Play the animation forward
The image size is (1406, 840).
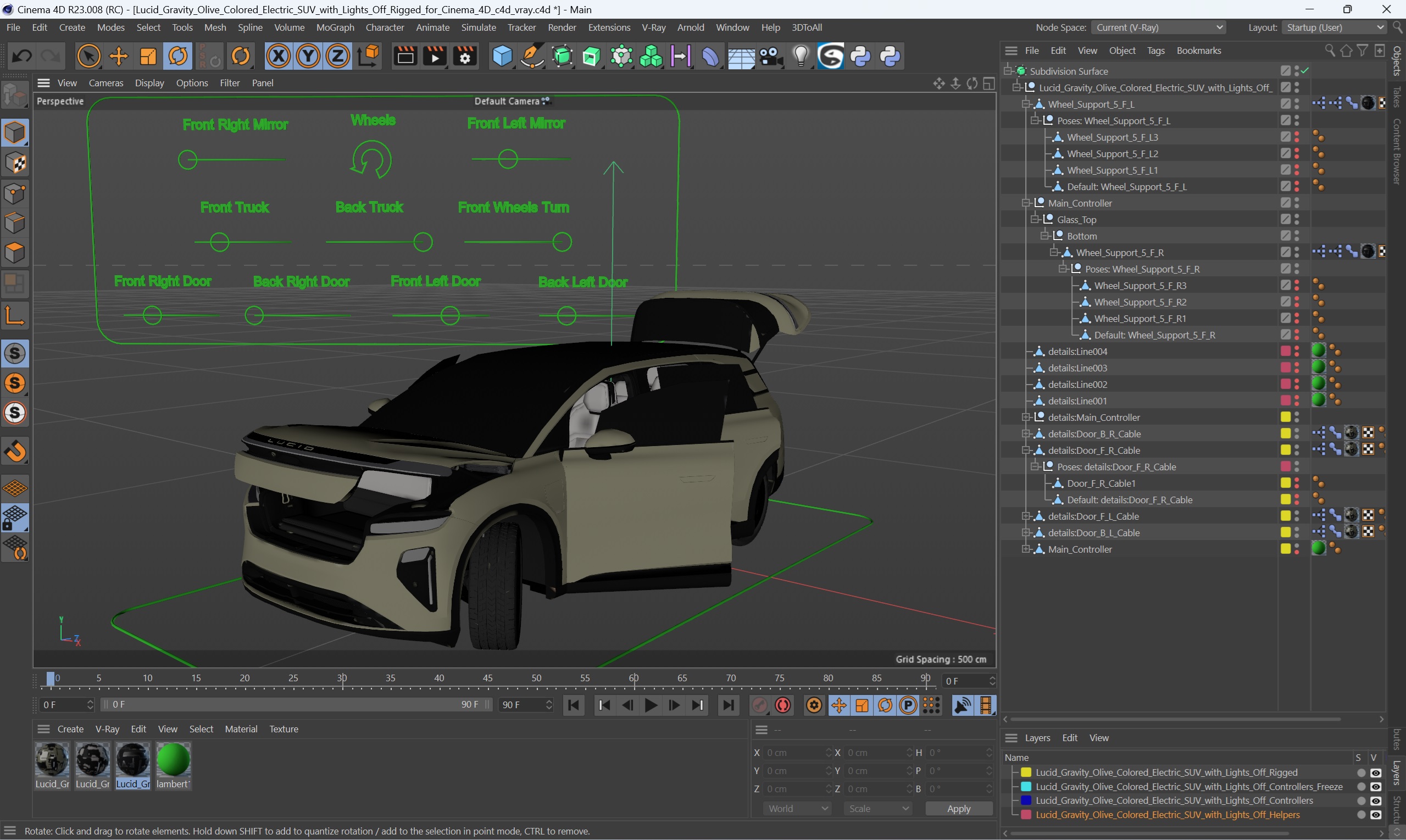coord(651,705)
